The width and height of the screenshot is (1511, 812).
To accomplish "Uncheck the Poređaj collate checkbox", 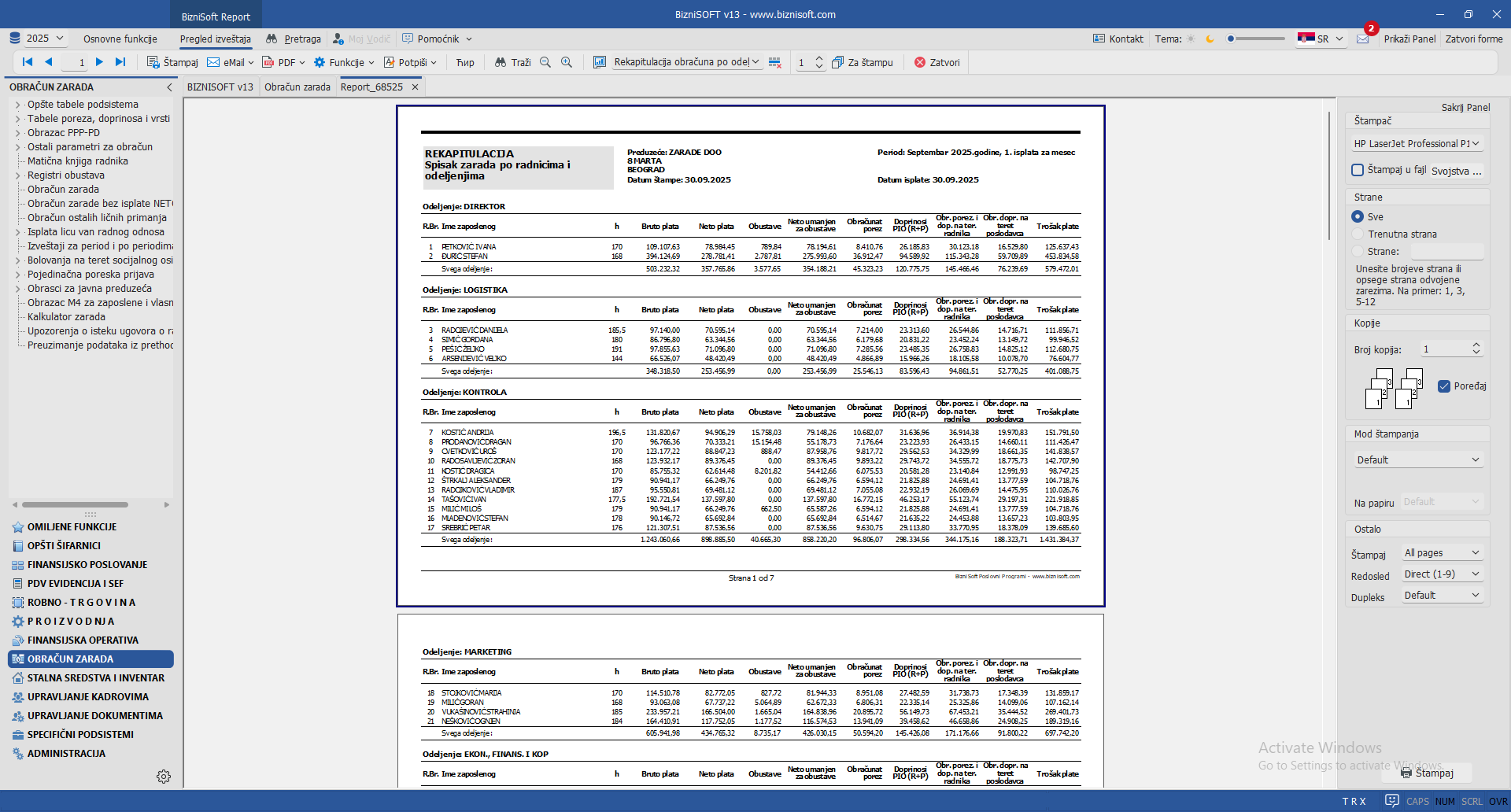I will point(1444,386).
